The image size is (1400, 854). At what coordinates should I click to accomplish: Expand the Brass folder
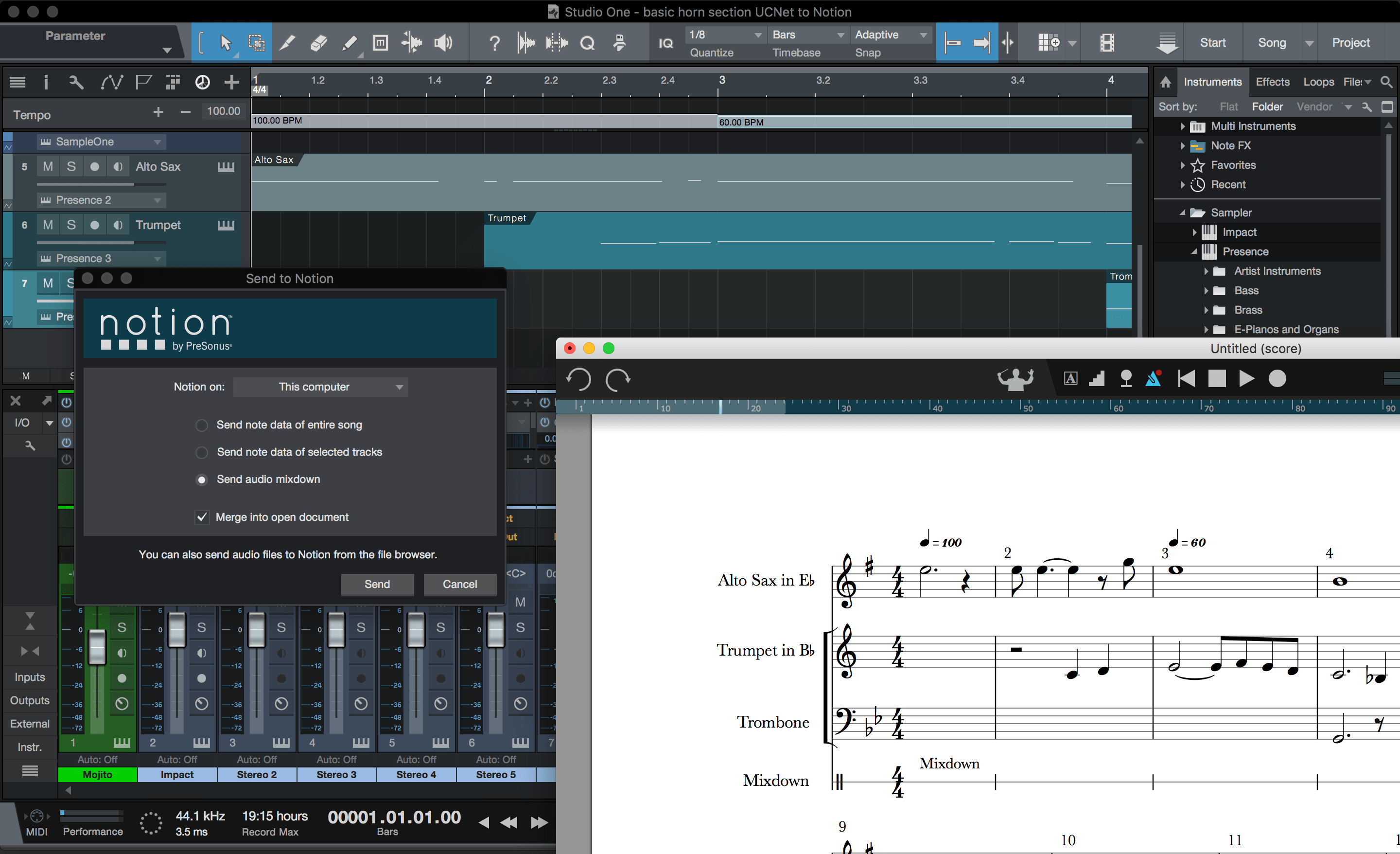point(1206,310)
